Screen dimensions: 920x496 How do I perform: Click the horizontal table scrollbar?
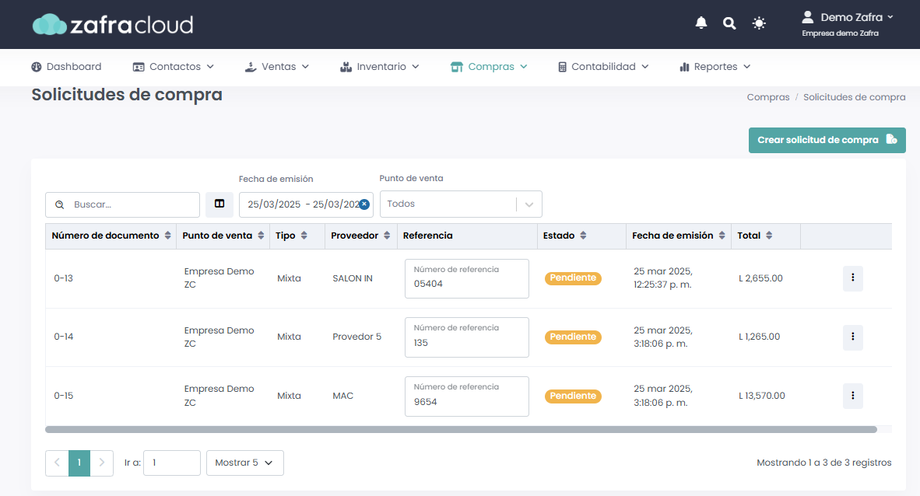(x=460, y=429)
